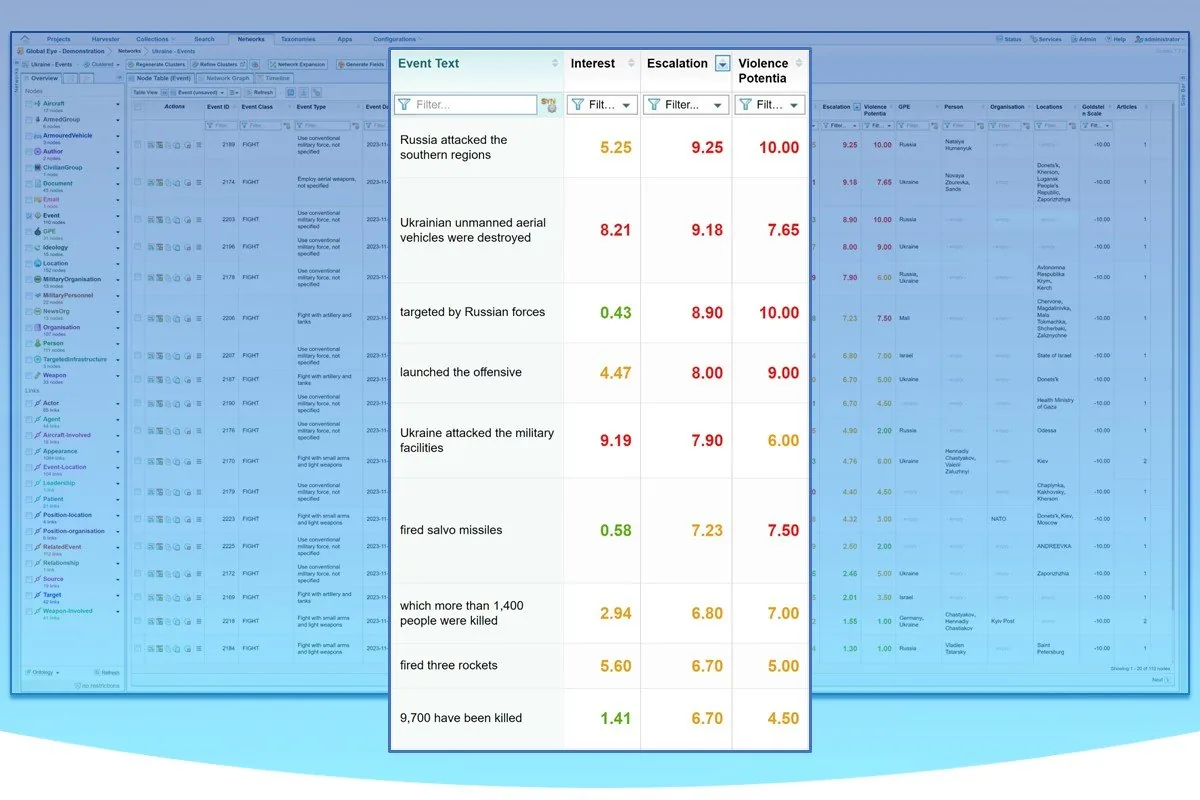1200x800 pixels.
Task: Tick the select-all checkbox in table header
Action: click(138, 106)
